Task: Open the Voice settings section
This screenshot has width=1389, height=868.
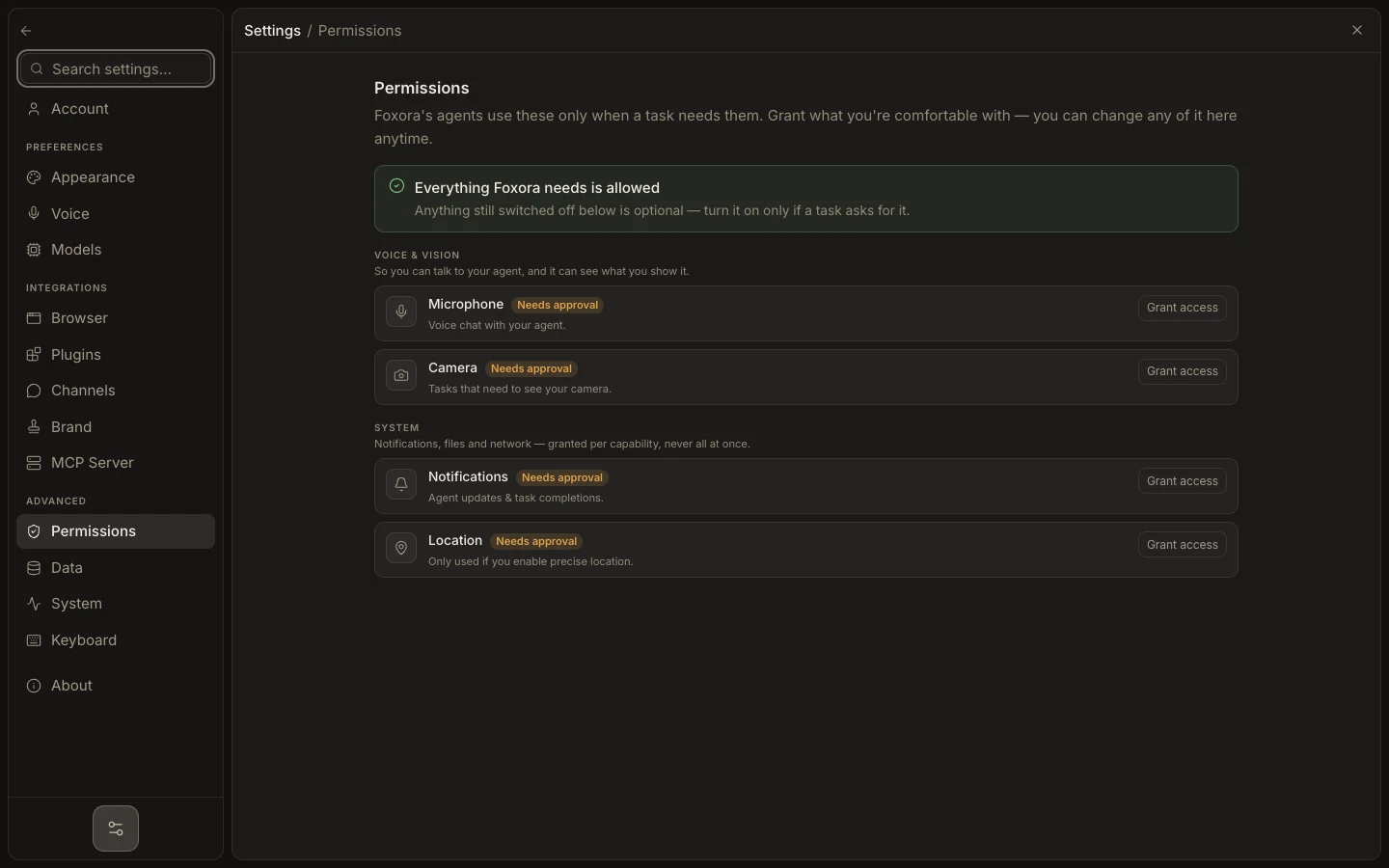Action: 116,214
